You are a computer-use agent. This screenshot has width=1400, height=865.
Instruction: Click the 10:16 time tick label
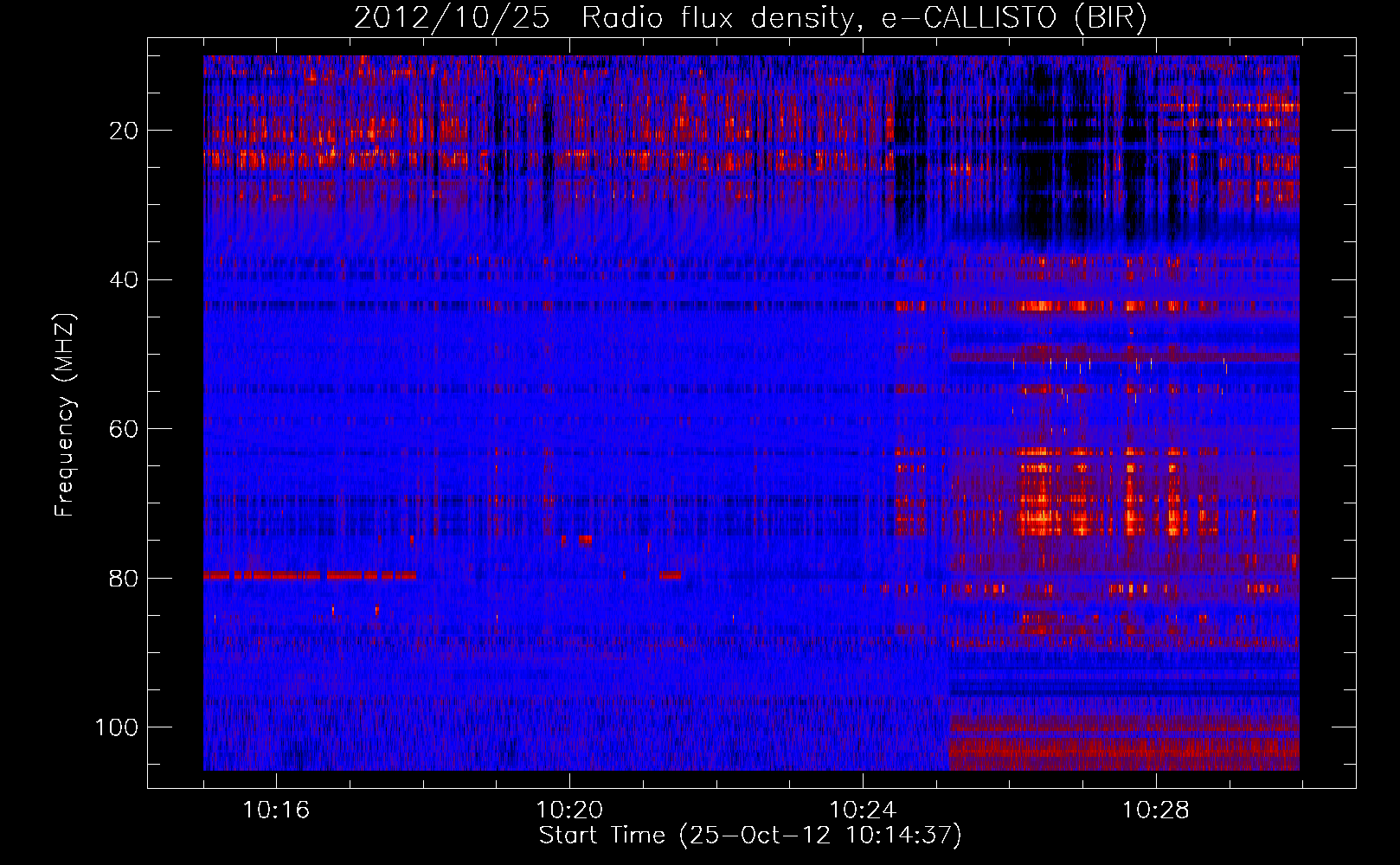pyautogui.click(x=276, y=811)
